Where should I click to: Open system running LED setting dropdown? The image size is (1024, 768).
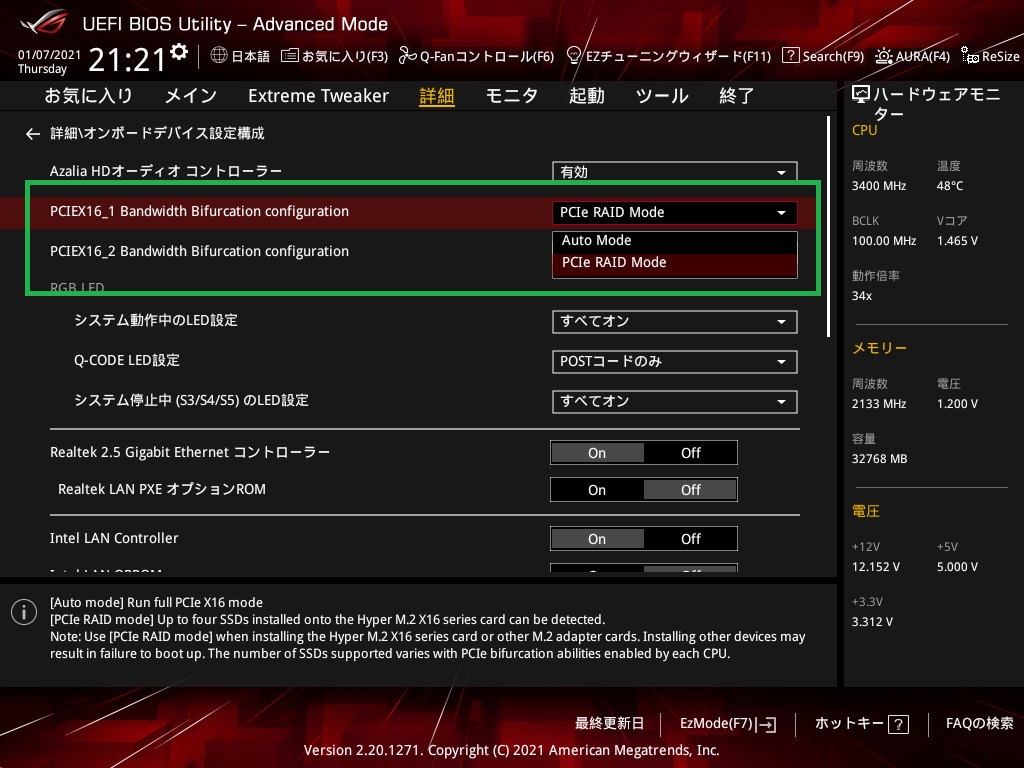pyautogui.click(x=675, y=322)
